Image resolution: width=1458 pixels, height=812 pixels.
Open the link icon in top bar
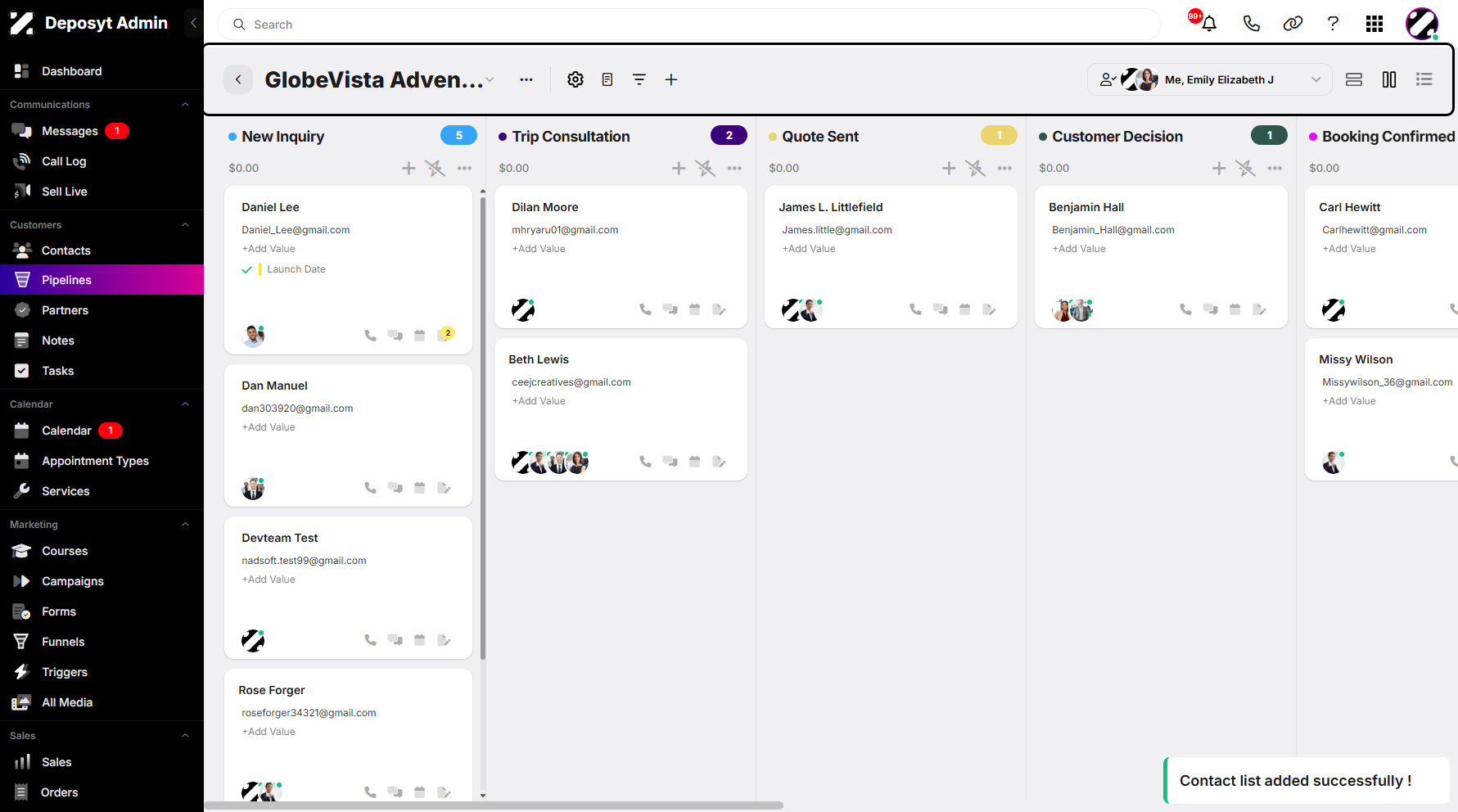click(1293, 24)
